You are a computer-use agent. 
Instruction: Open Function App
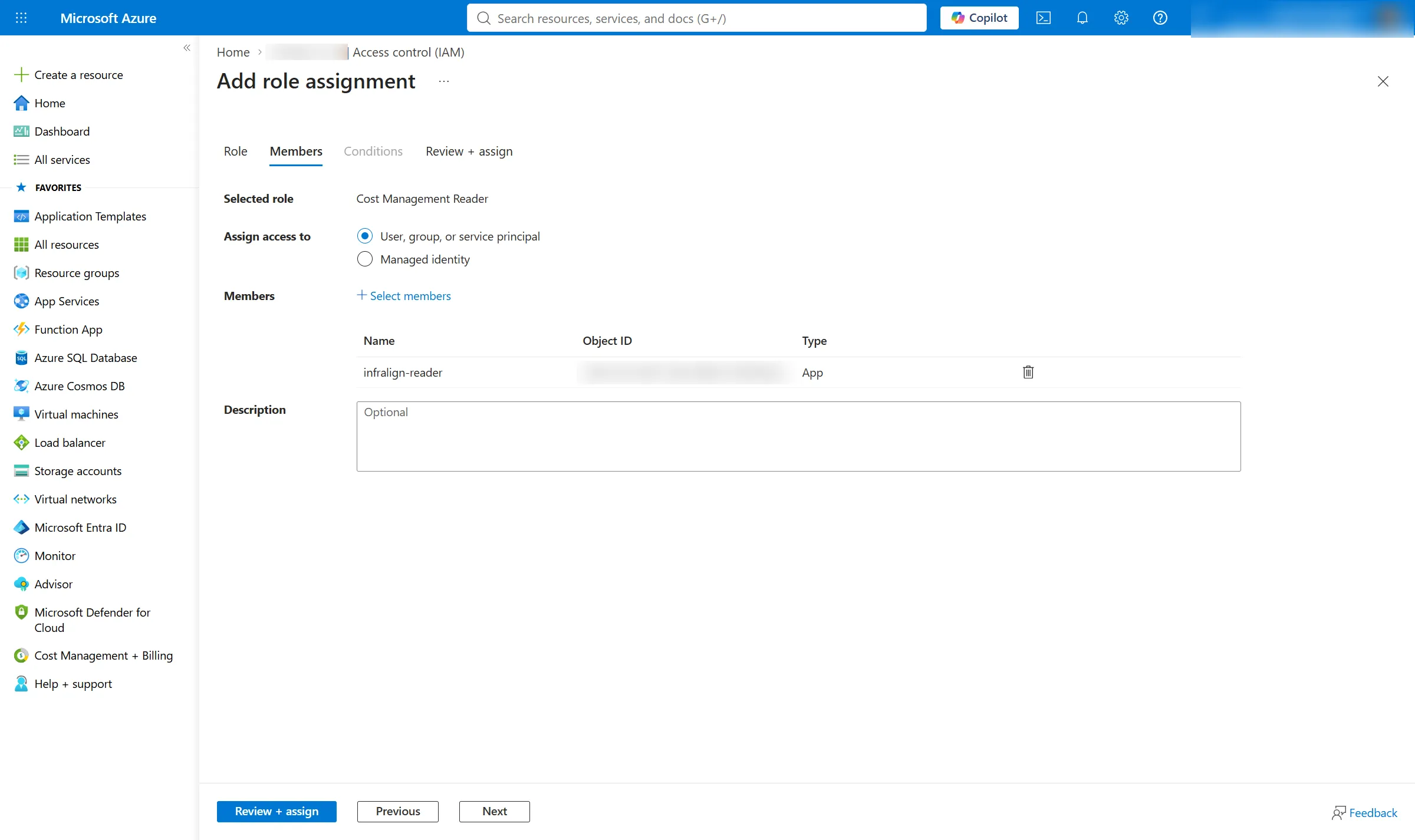click(x=68, y=330)
